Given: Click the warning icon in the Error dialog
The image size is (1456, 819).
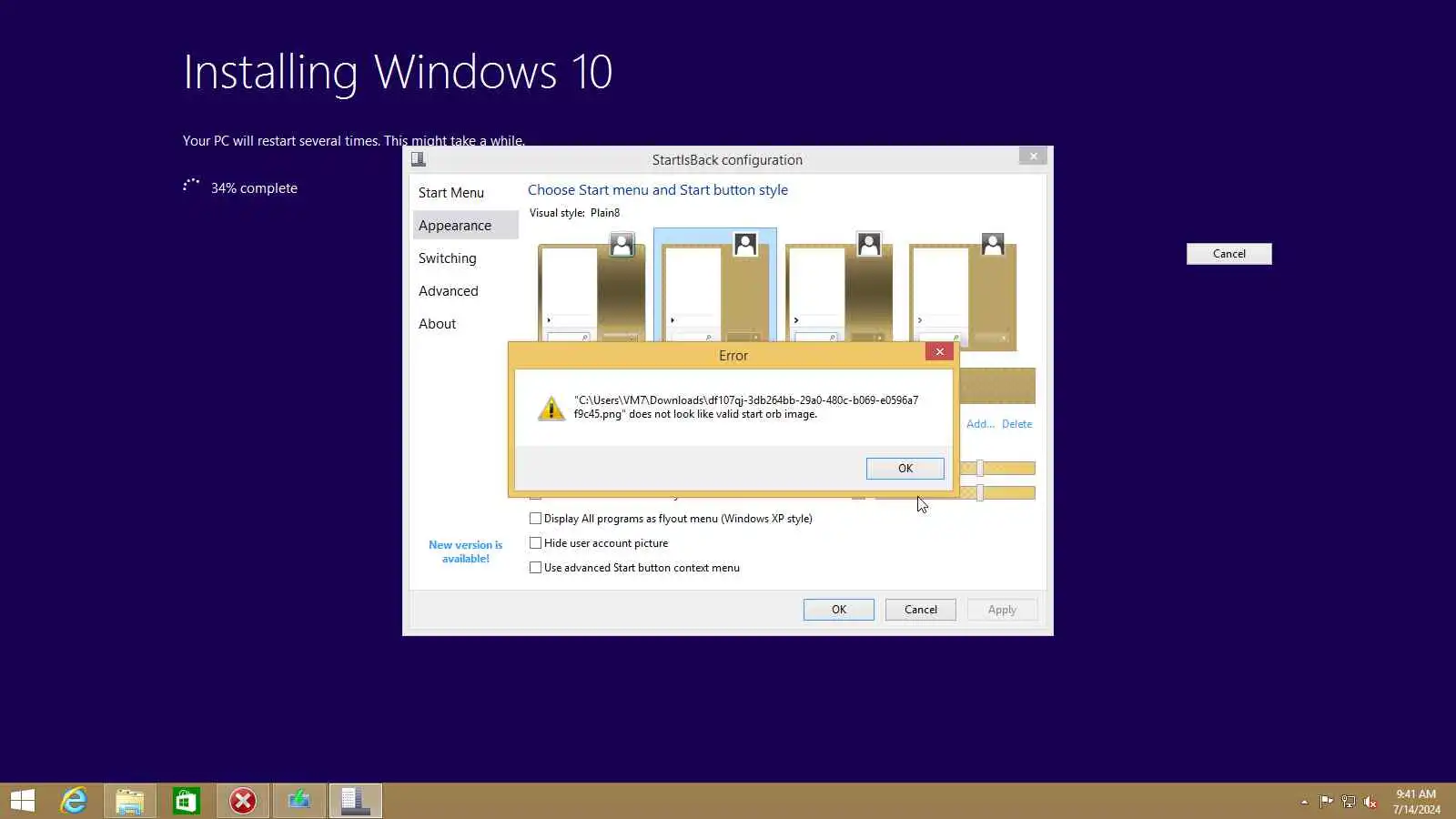Looking at the screenshot, I should [x=551, y=408].
